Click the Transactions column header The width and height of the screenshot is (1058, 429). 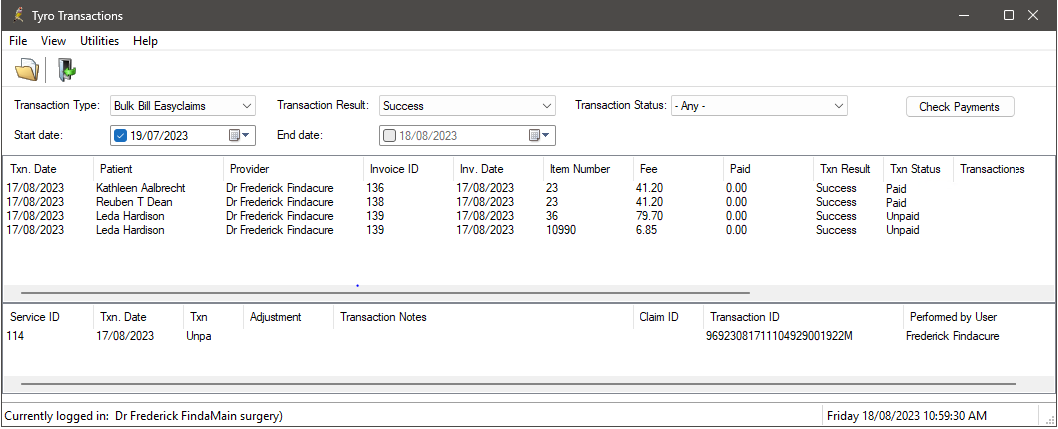tap(992, 169)
